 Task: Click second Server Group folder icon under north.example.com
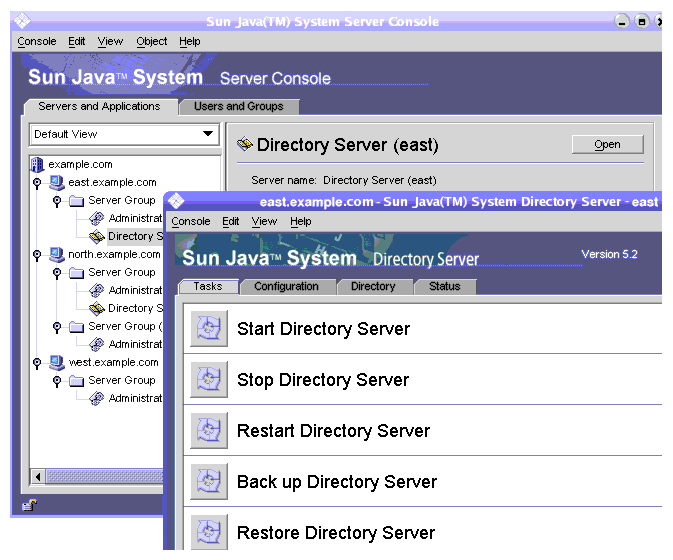pos(76,327)
